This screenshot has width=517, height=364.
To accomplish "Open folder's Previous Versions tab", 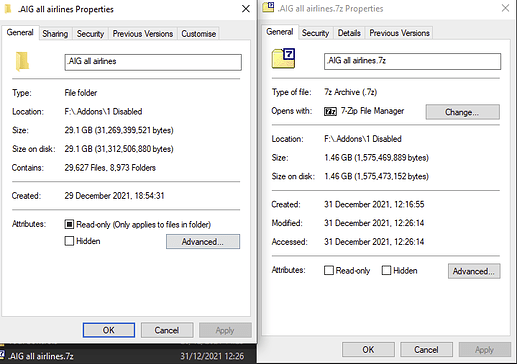I will point(143,34).
